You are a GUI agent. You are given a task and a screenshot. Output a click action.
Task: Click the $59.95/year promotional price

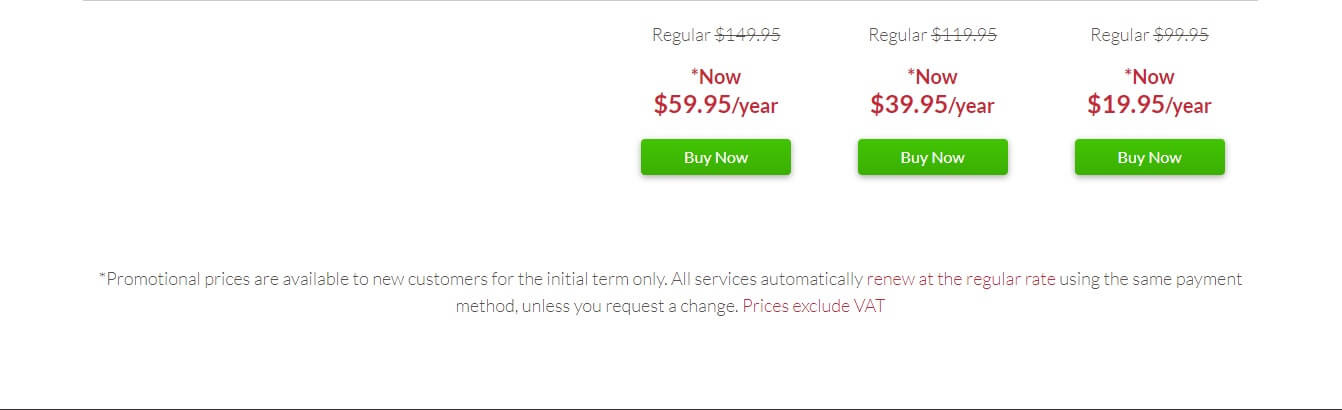[716, 105]
